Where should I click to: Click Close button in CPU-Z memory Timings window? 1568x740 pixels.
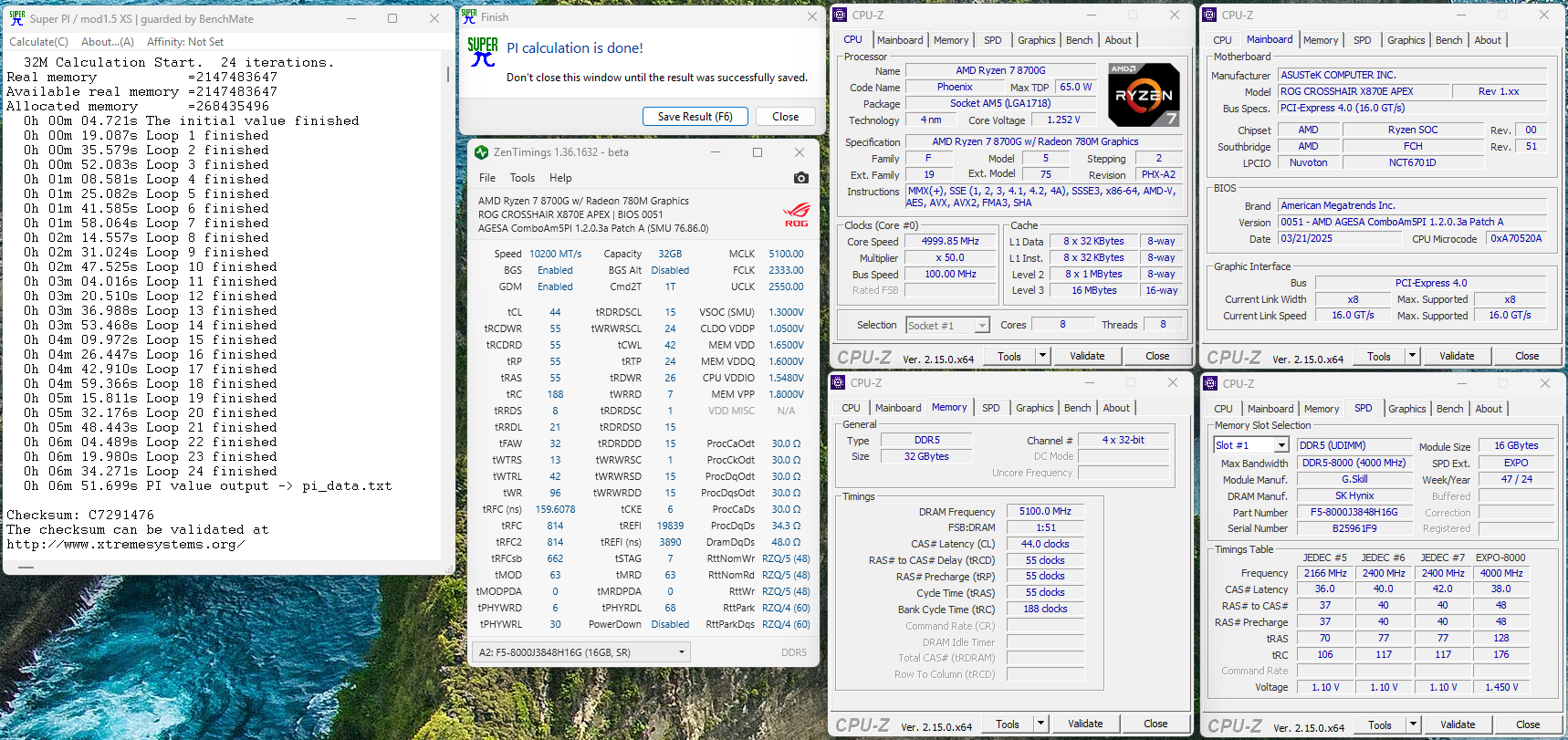[1155, 724]
